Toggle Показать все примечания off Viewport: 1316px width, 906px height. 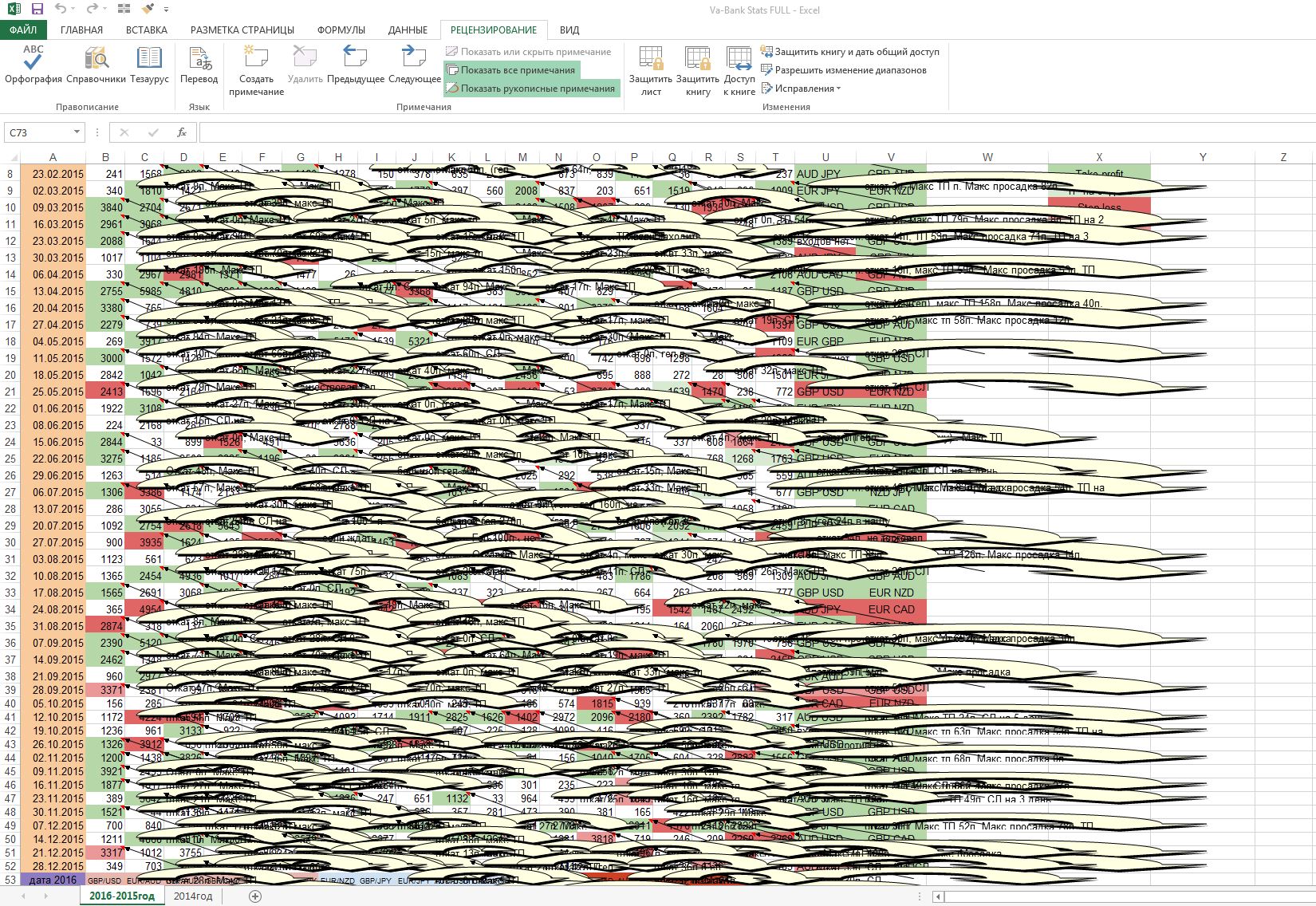click(511, 70)
